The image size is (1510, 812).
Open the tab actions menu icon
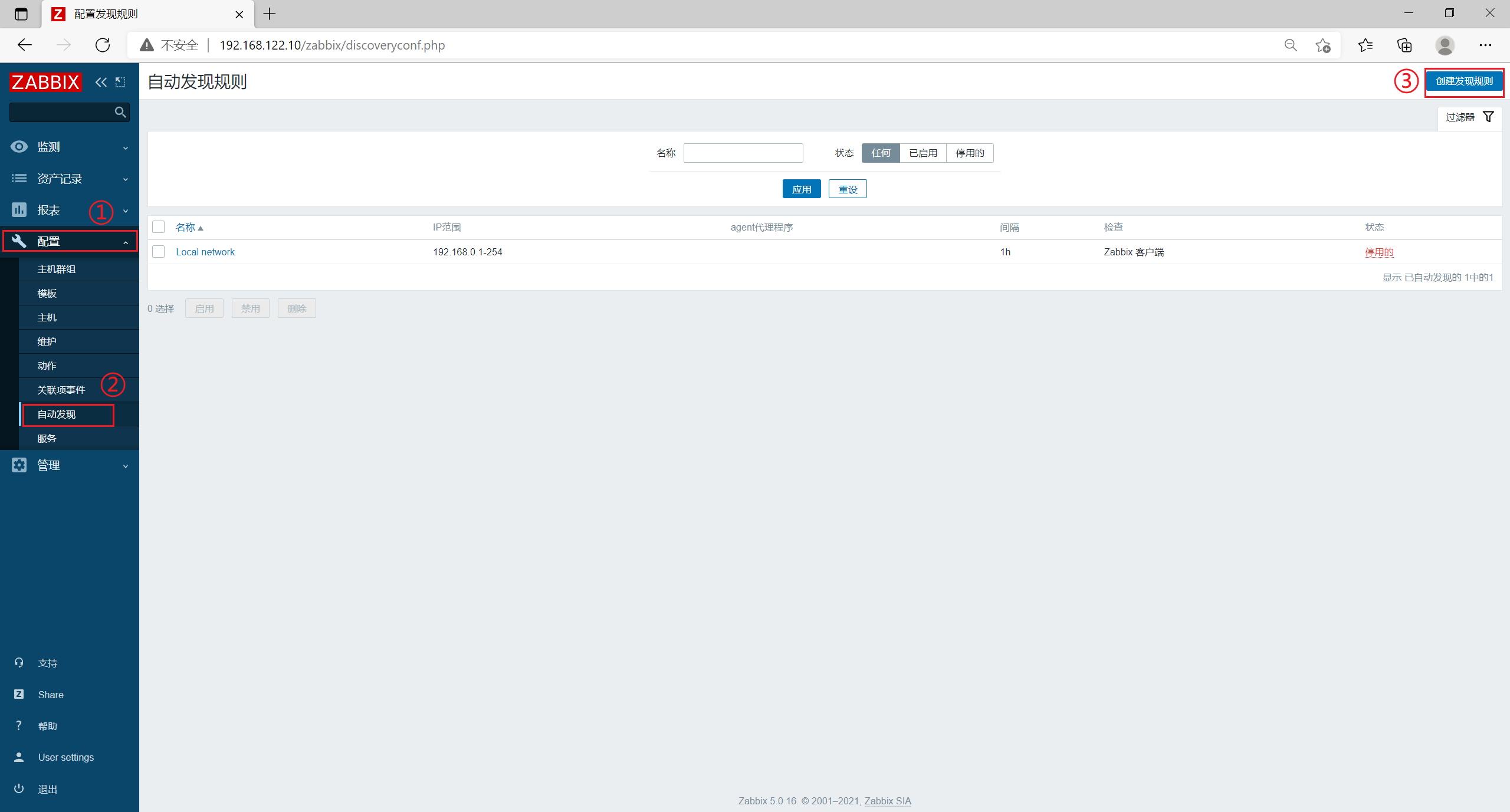(x=21, y=14)
